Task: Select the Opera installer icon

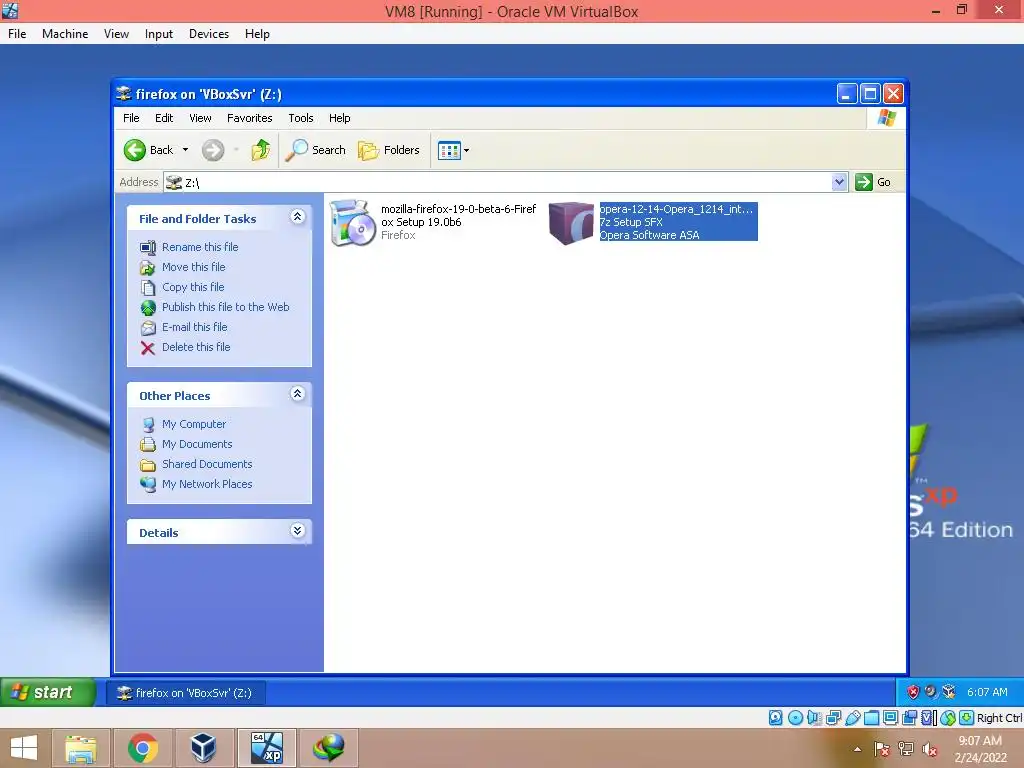Action: click(571, 223)
